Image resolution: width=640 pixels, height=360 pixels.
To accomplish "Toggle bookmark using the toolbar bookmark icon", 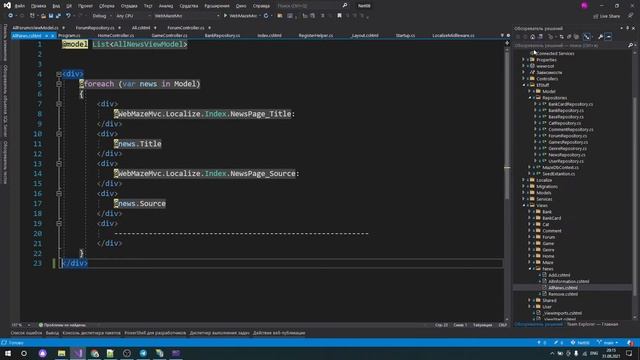I will [x=339, y=16].
